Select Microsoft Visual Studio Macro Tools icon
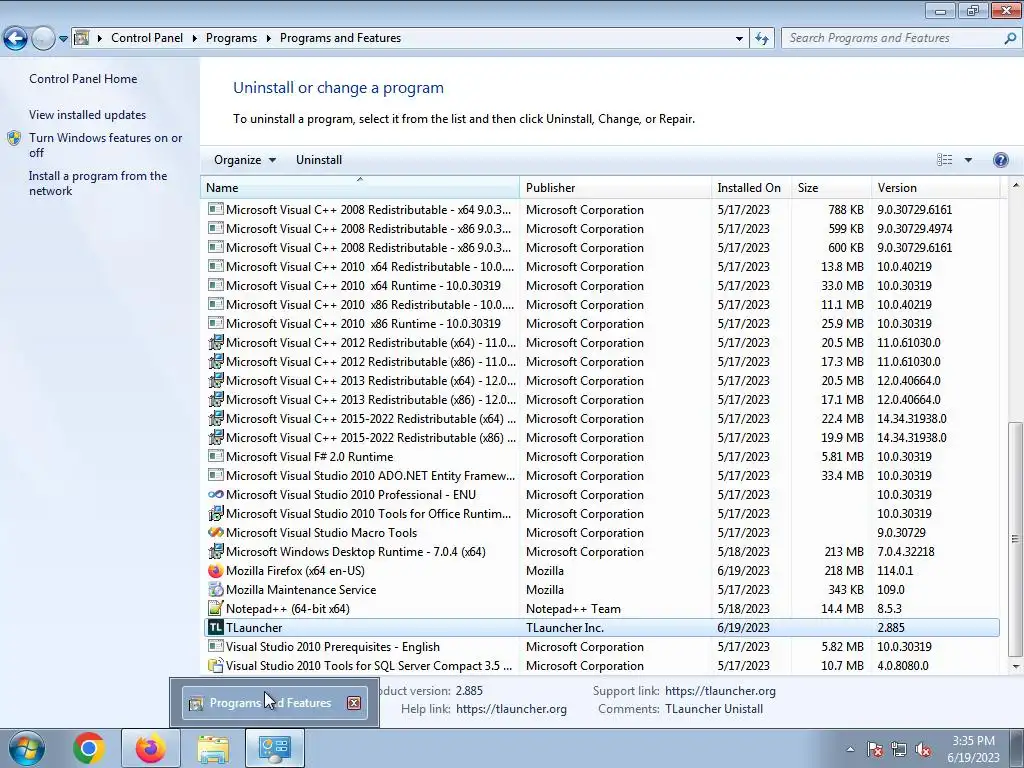Screen dimensions: 1024x768 click(216, 533)
